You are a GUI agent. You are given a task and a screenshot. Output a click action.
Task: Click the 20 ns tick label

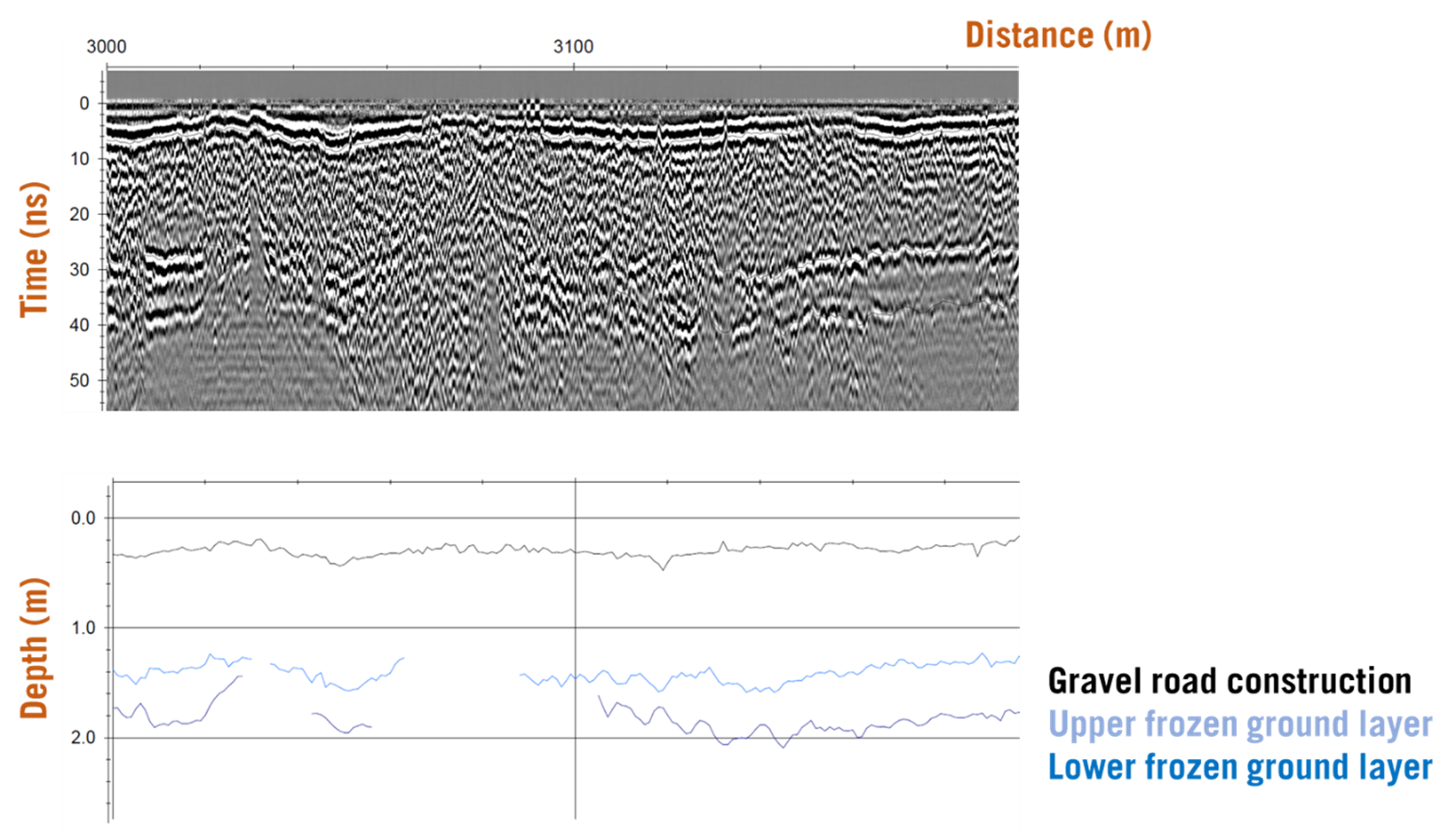(x=77, y=212)
